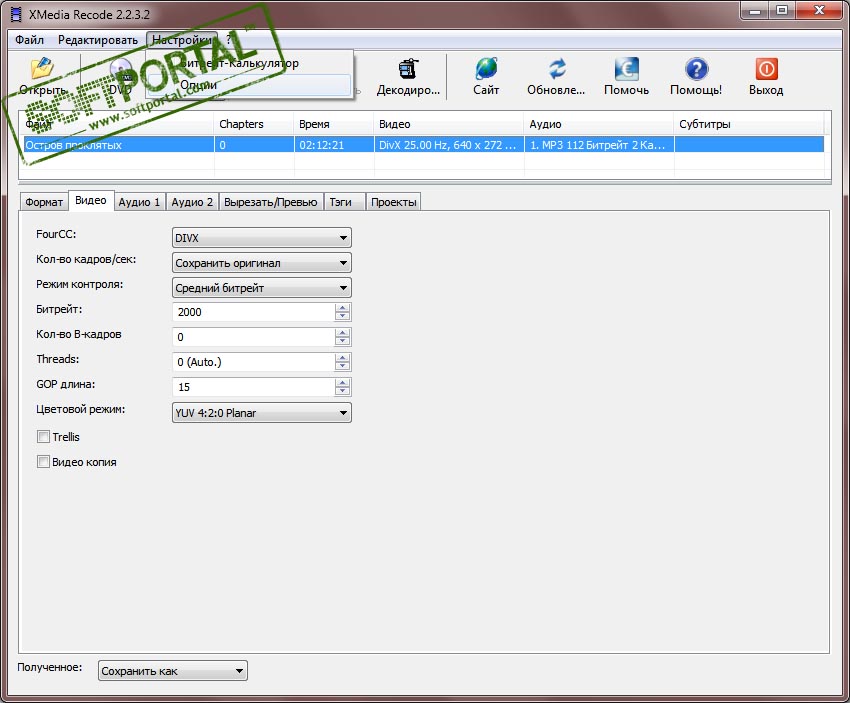The height and width of the screenshot is (703, 850).
Task: Open the Помощь! question mark icon
Action: click(696, 68)
